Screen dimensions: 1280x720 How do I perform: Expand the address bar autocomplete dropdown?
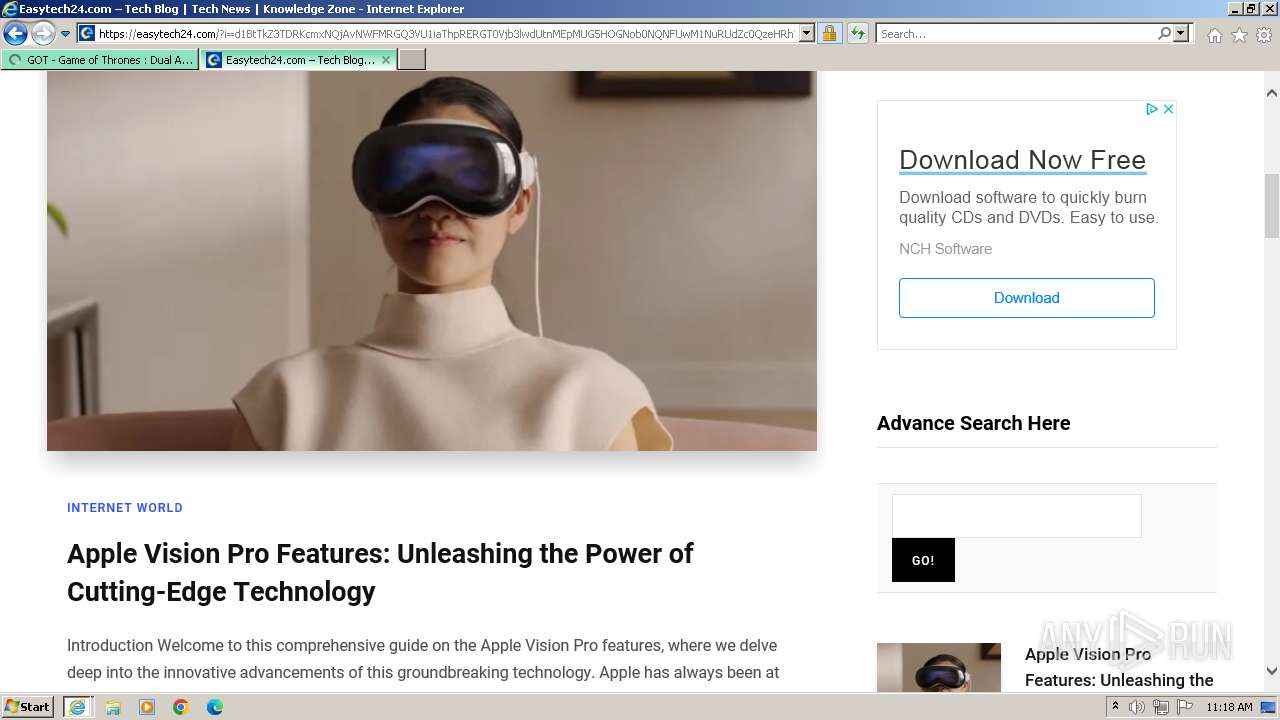(x=807, y=34)
